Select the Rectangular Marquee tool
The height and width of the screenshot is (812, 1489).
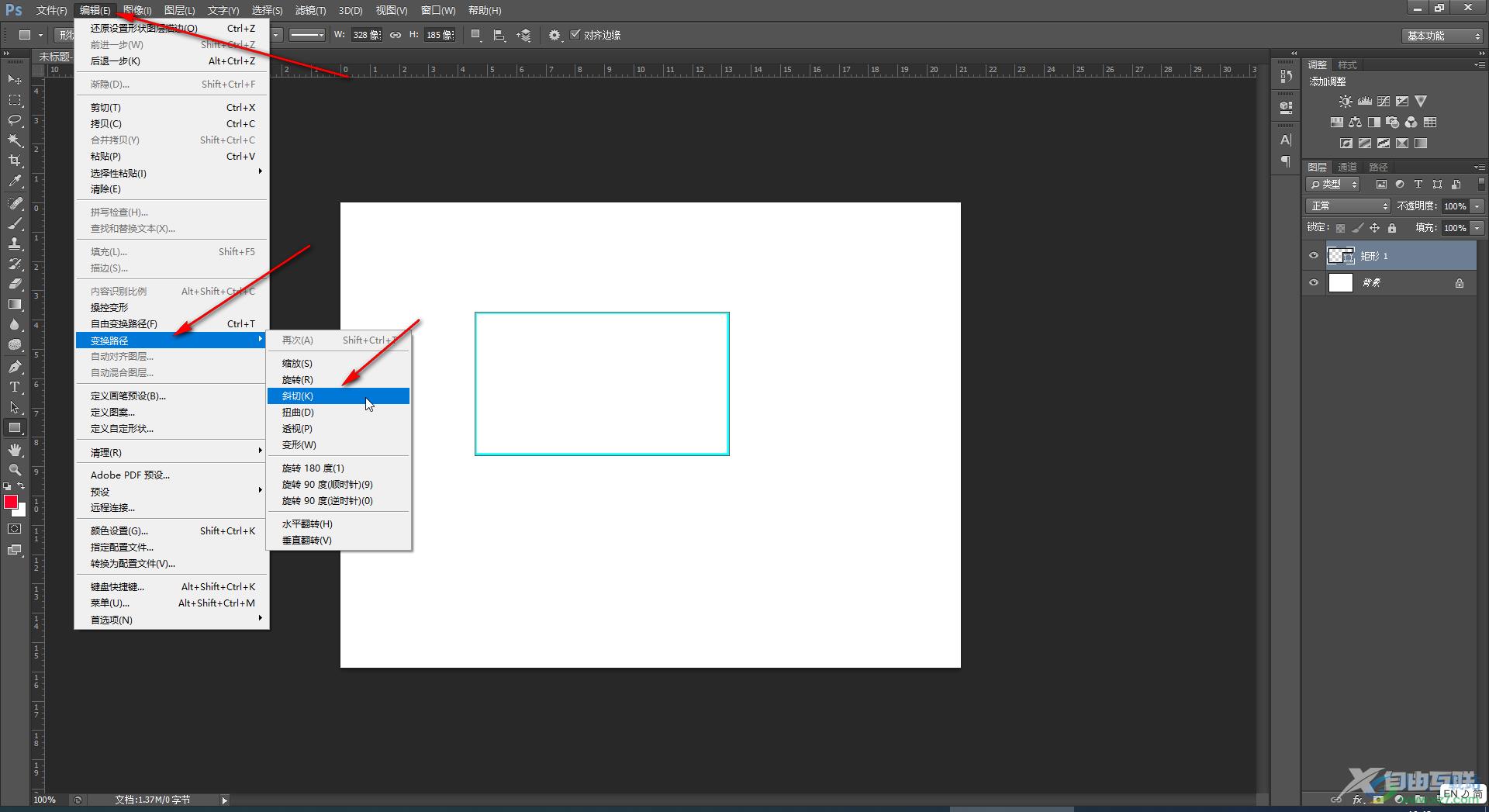tap(15, 100)
